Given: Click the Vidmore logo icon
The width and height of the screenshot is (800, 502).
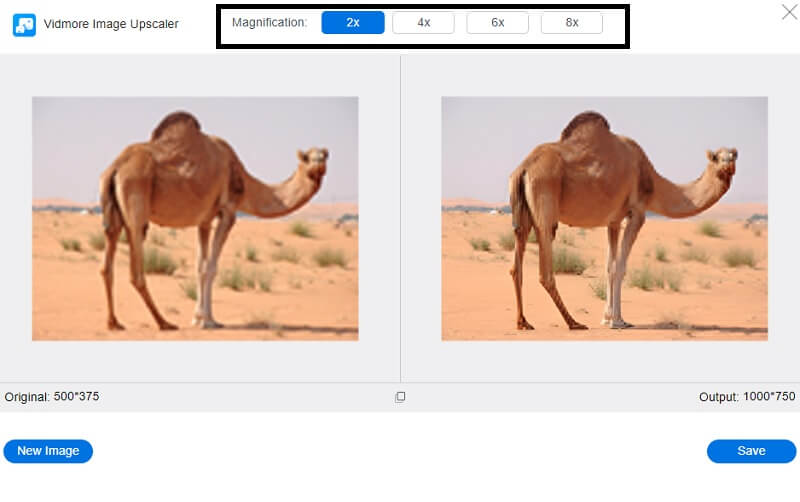Looking at the screenshot, I should tap(24, 24).
